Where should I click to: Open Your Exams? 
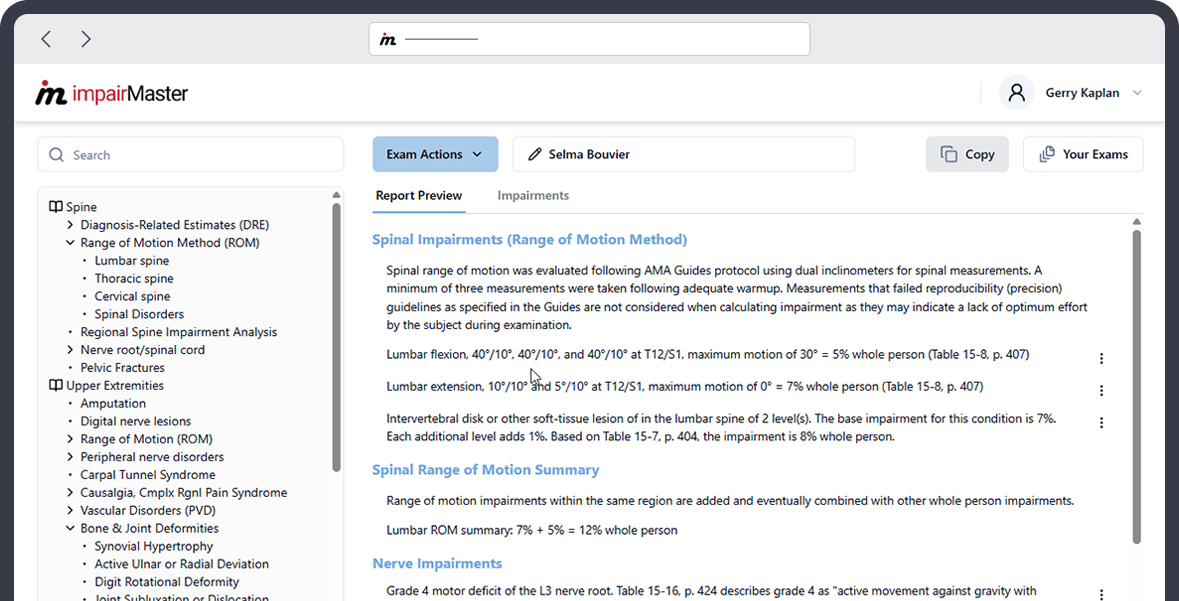pos(1083,154)
